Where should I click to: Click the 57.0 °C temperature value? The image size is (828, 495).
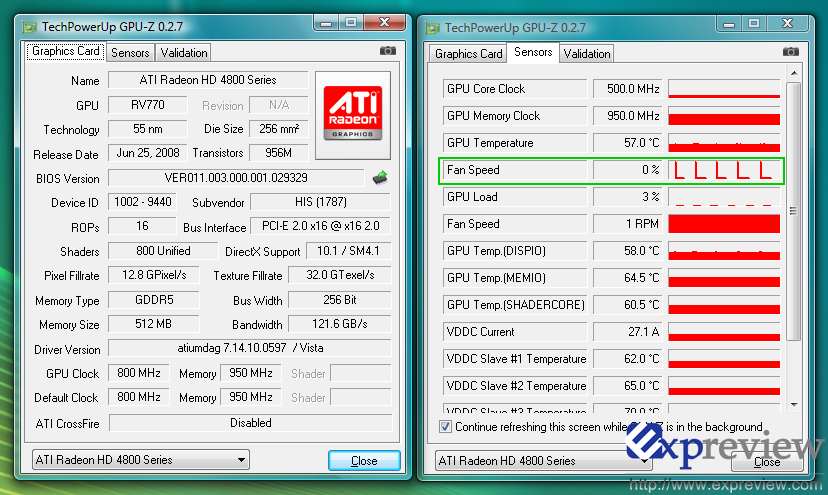click(x=627, y=143)
